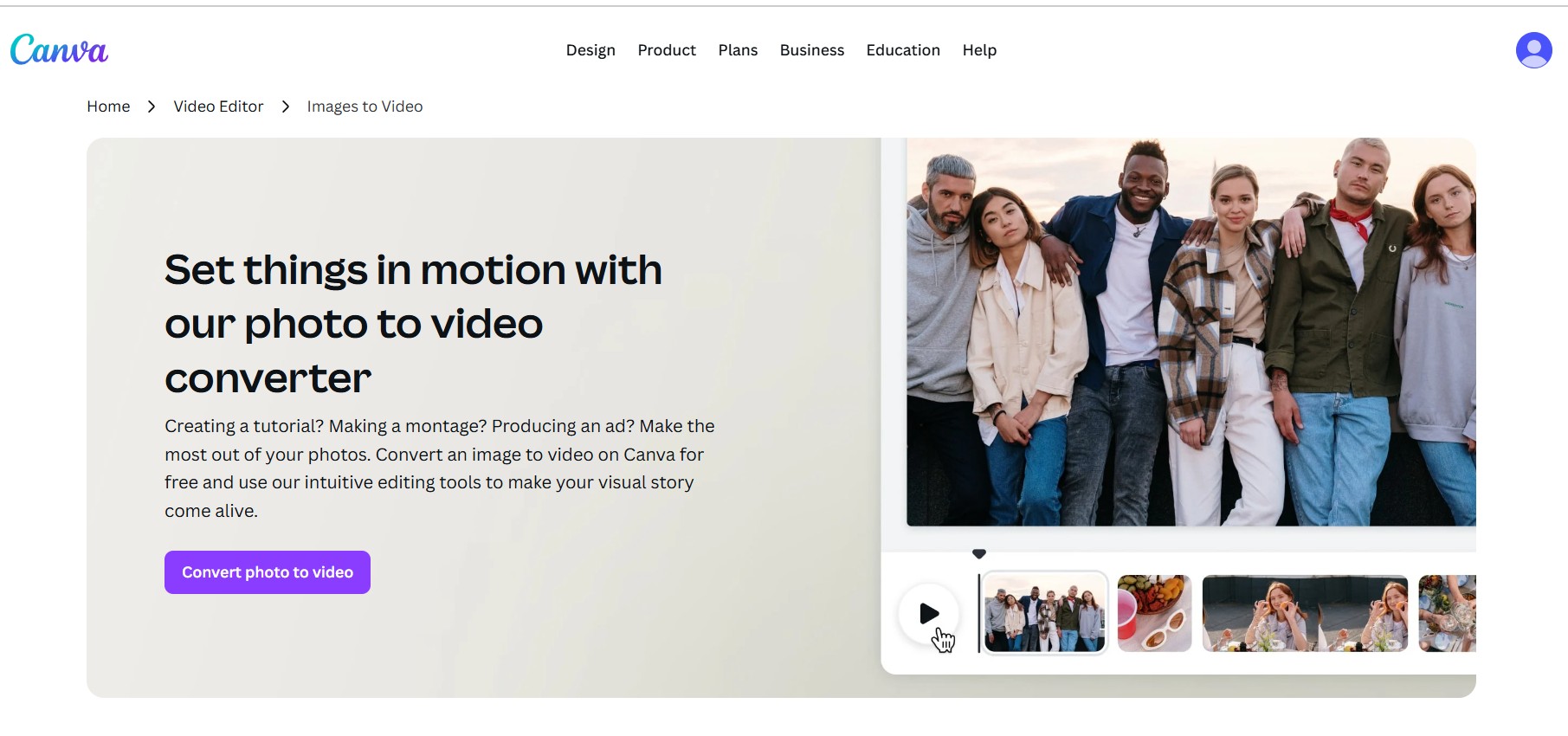The width and height of the screenshot is (1568, 736).
Task: Click the Canva logo
Action: (59, 49)
